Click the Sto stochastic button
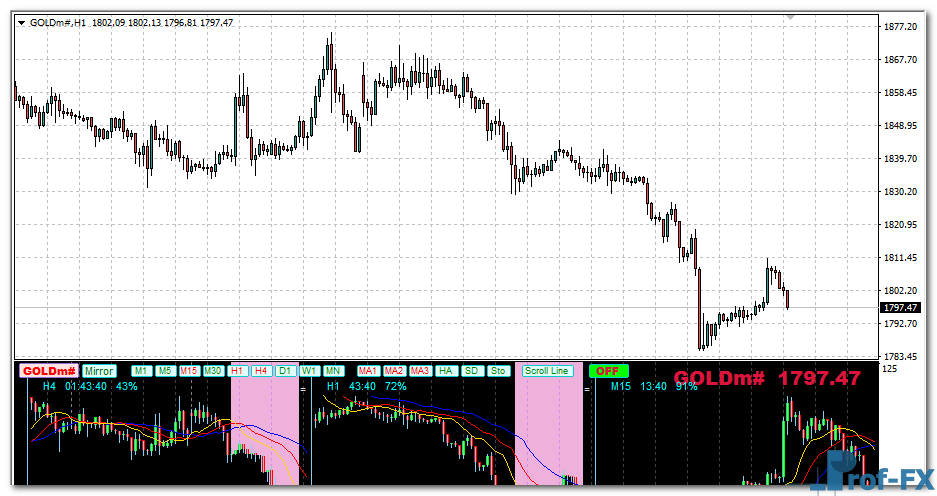Image resolution: width=937 pixels, height=496 pixels. 498,371
